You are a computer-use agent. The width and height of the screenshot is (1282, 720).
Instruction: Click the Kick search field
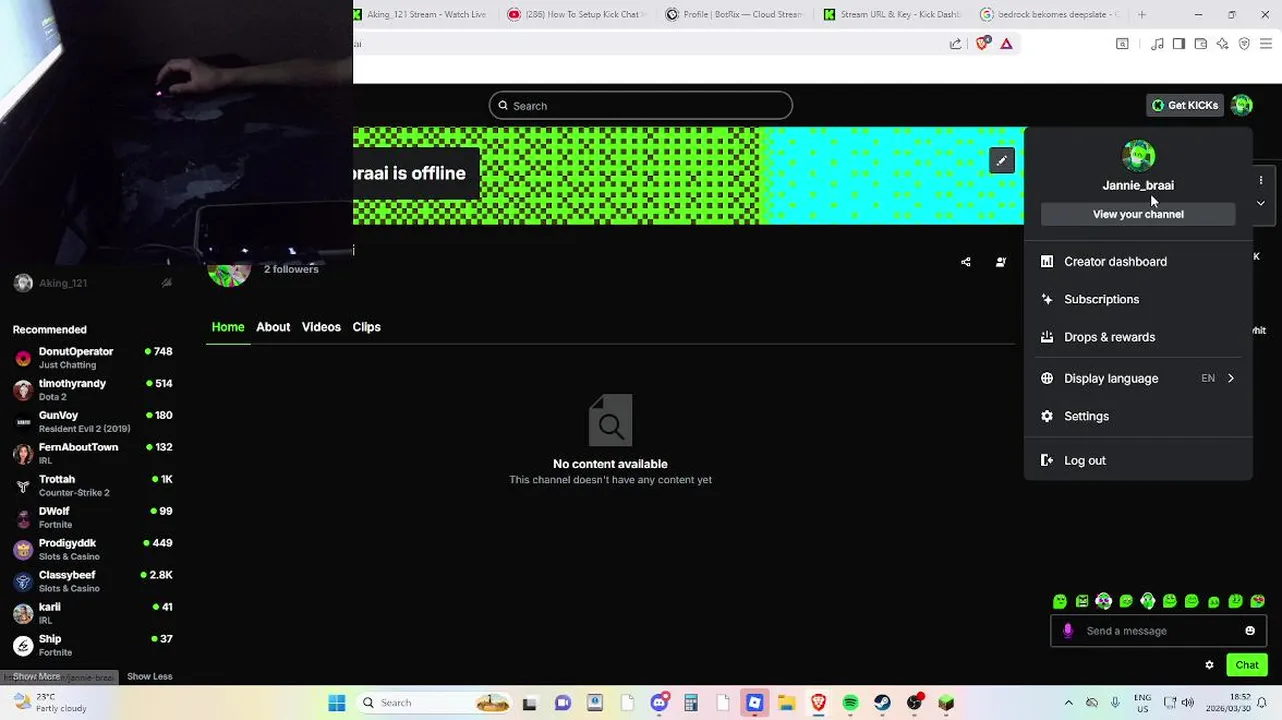point(641,106)
